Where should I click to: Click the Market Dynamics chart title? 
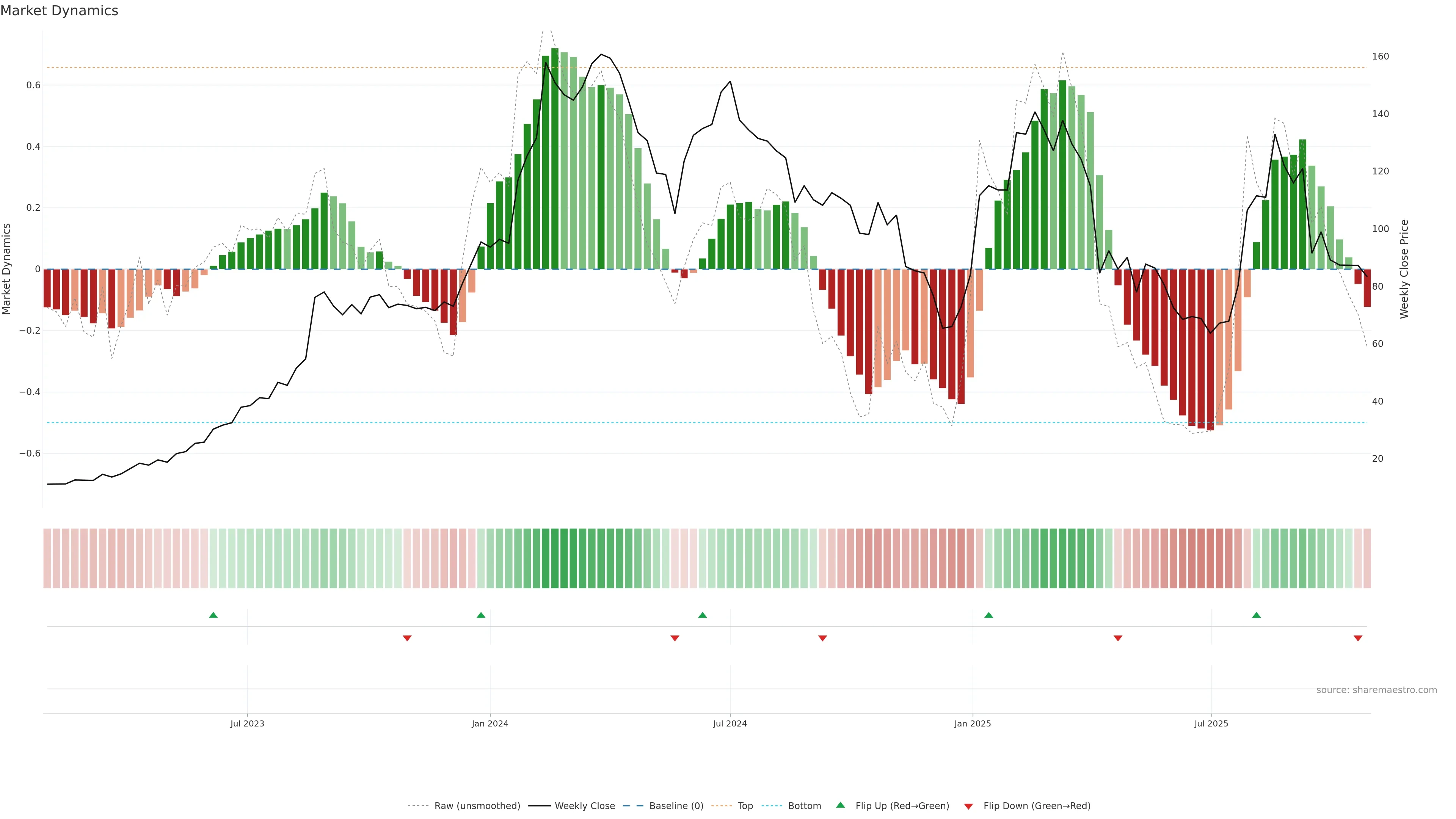[x=60, y=11]
